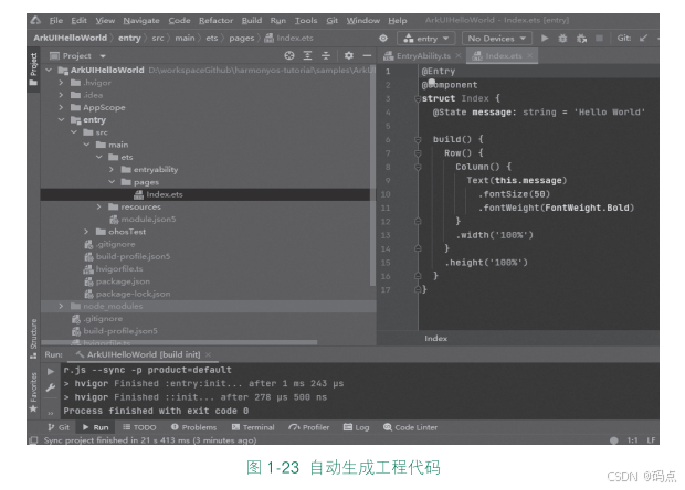The width and height of the screenshot is (685, 490).
Task: Close the Index.ets editor tab
Action: coord(529,55)
